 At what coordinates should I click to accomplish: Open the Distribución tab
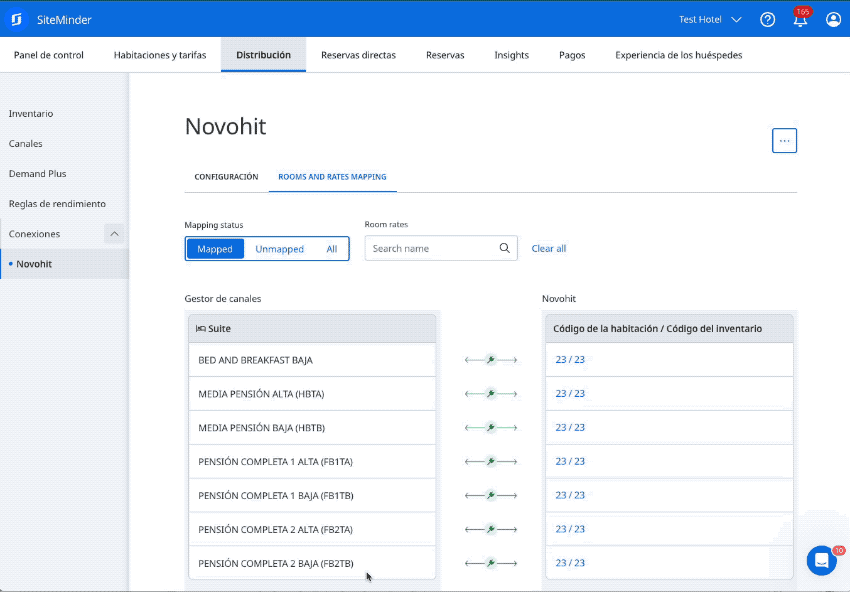pyautogui.click(x=263, y=55)
